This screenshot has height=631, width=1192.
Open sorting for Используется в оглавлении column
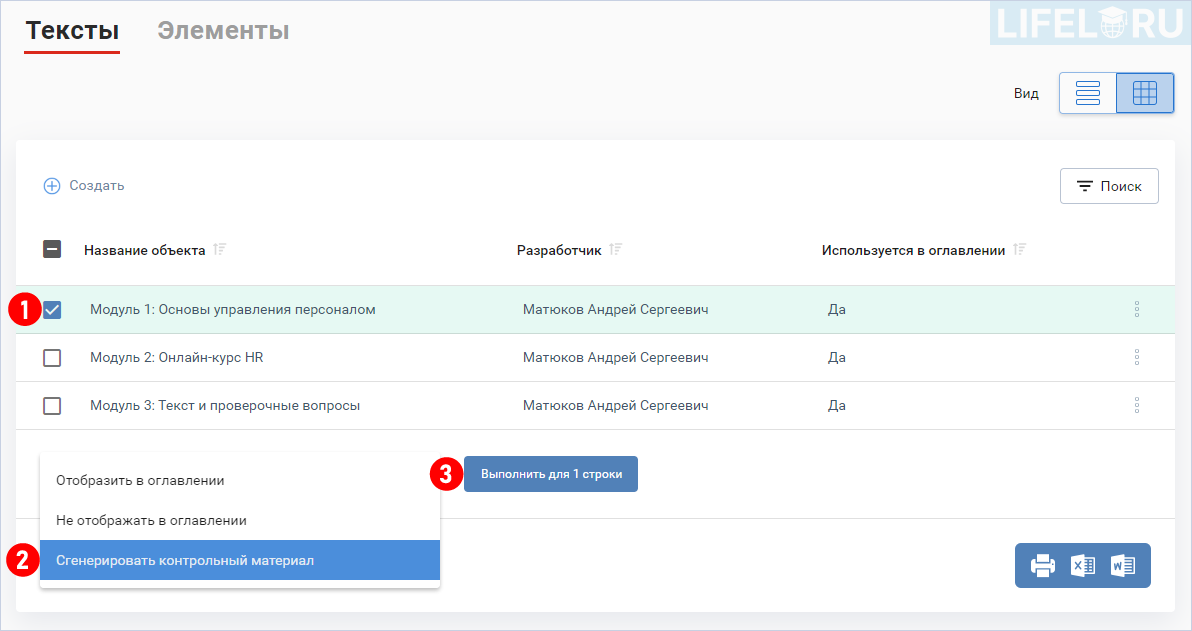[1019, 249]
